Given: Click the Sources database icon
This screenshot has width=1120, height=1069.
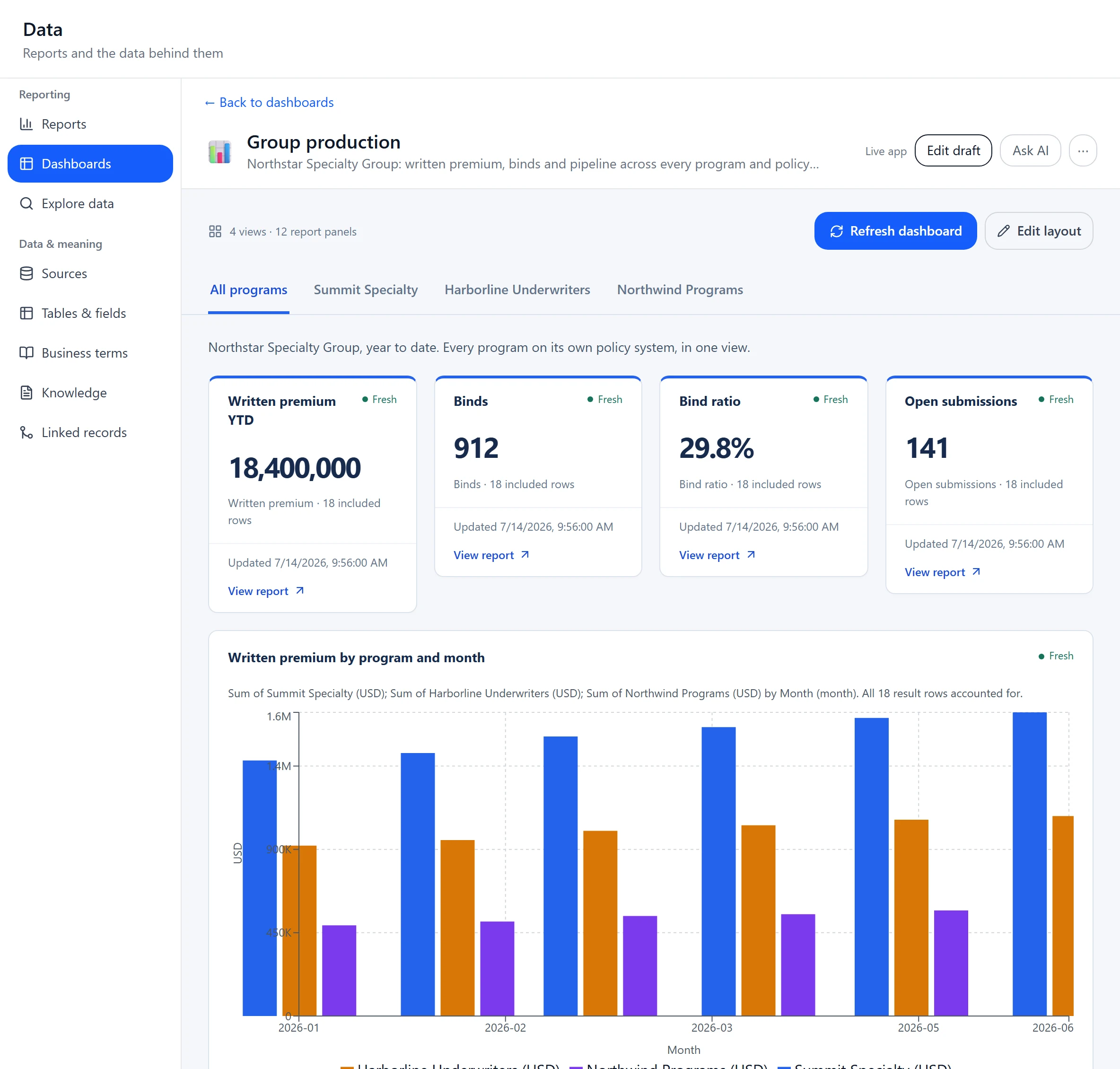Looking at the screenshot, I should (x=26, y=273).
